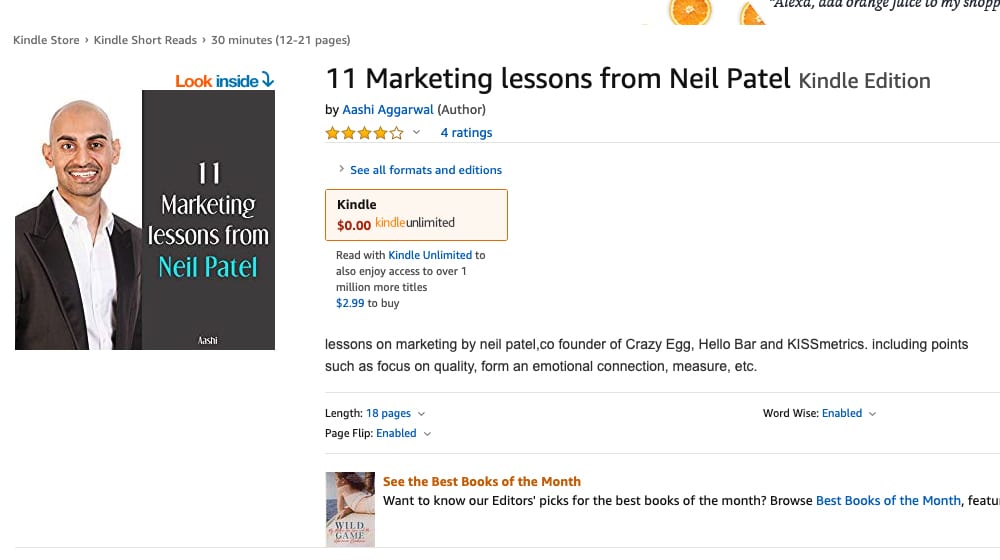Expand the 18 pages length chevron

click(x=421, y=414)
